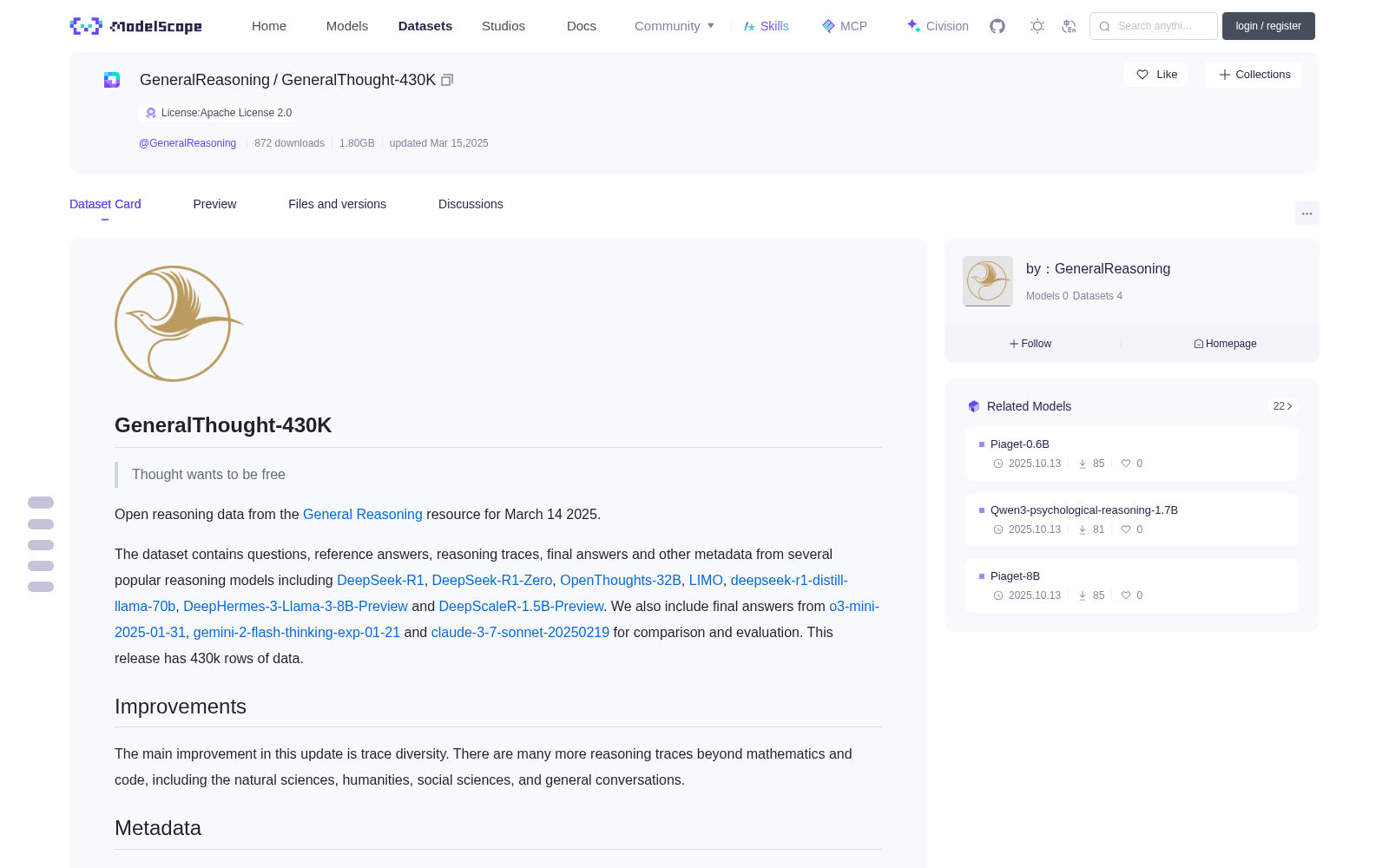This screenshot has width=1389, height=868.
Task: Click the "Datasets 4" count text
Action: (1097, 296)
